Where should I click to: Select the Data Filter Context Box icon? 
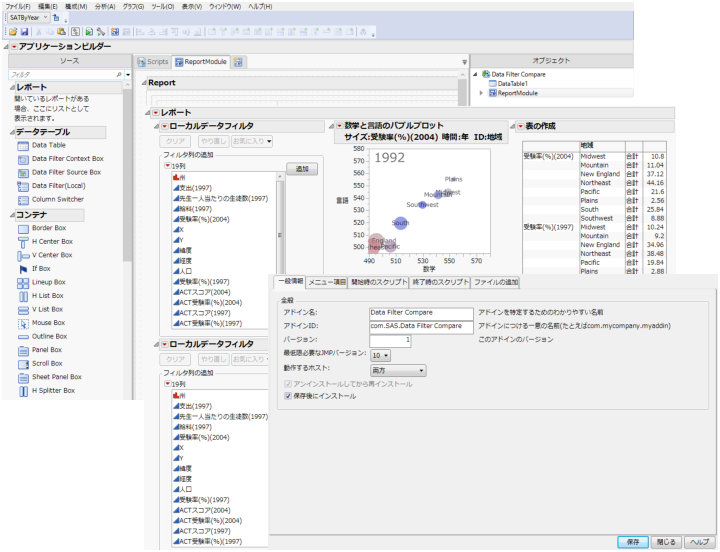click(23, 160)
